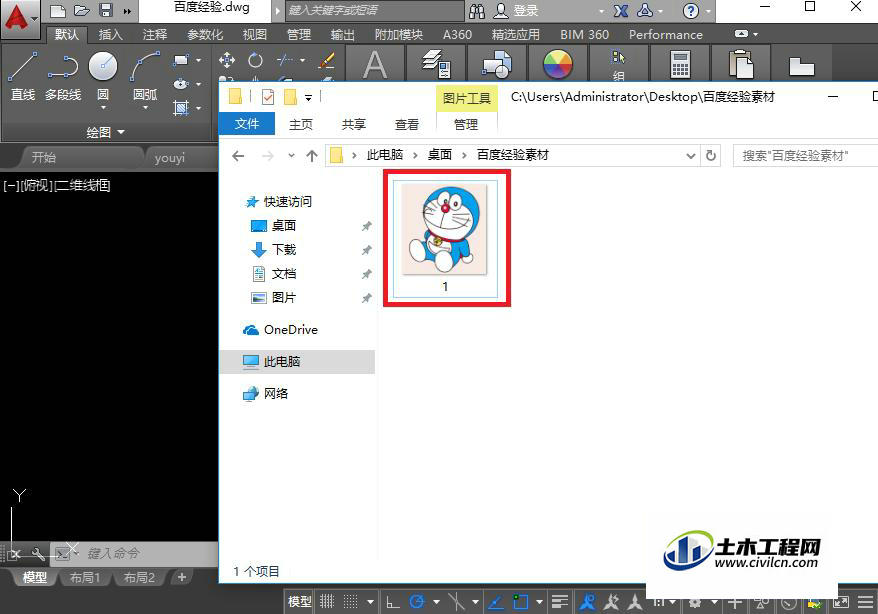The height and width of the screenshot is (614, 878).
Task: Open the 文件 tab in Explorer
Action: click(x=246, y=124)
